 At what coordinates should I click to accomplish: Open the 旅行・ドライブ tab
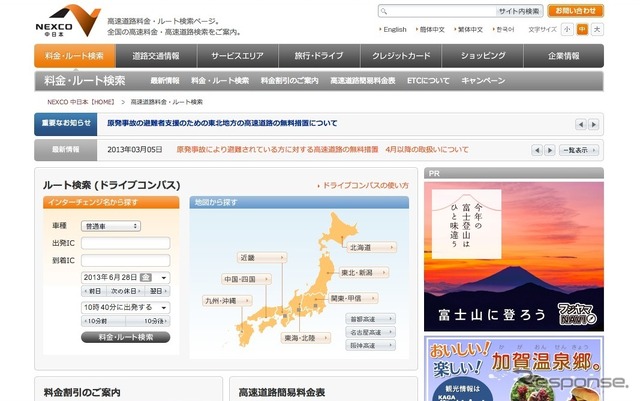coord(319,56)
